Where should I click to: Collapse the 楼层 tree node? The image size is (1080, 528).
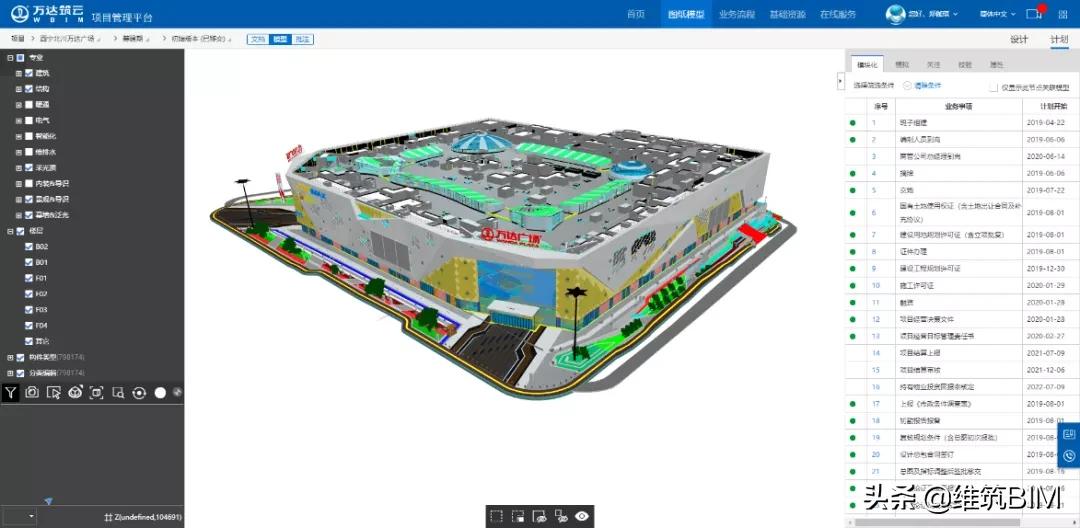pos(10,231)
